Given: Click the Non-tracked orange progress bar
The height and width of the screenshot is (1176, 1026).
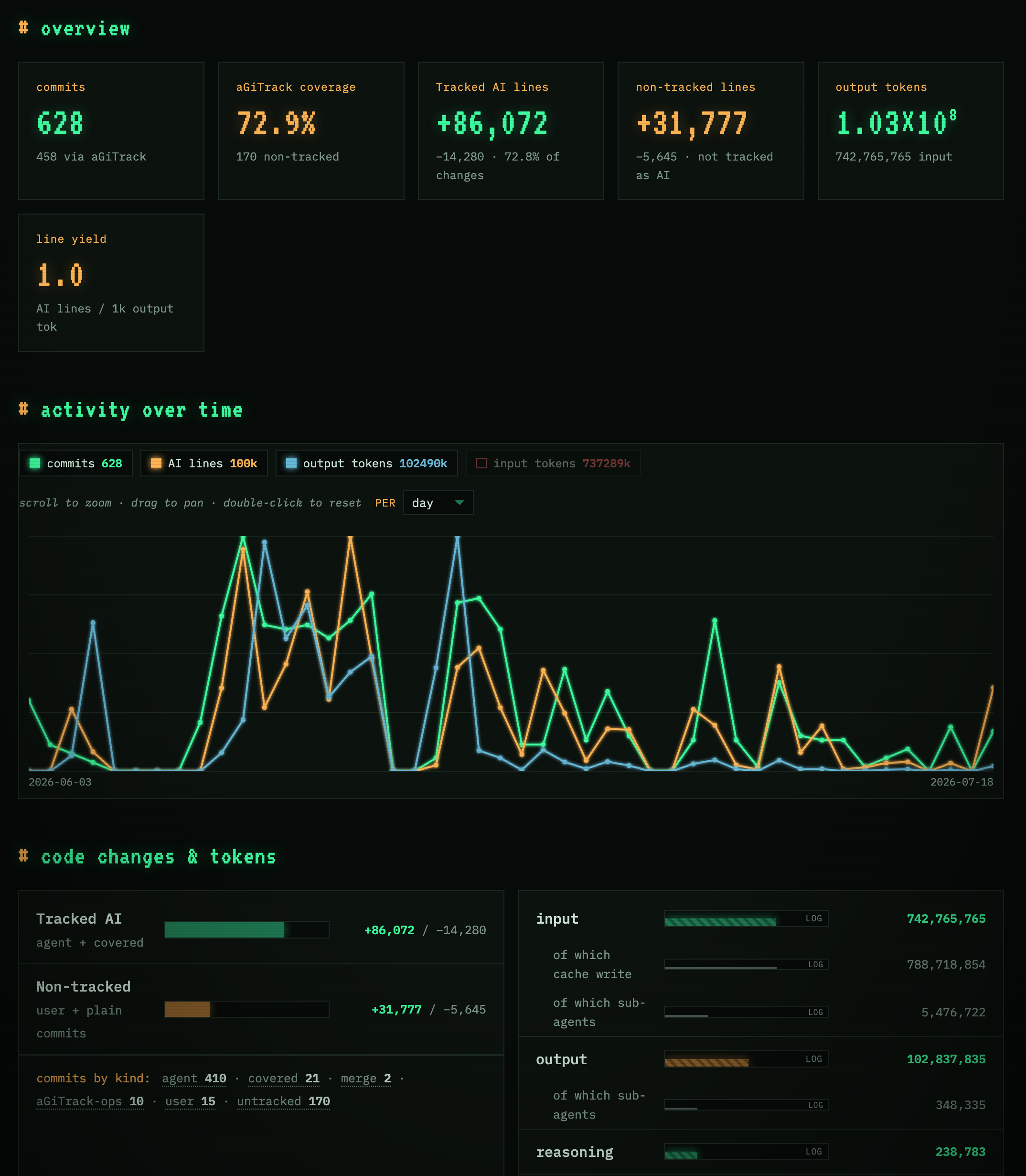Looking at the screenshot, I should coord(247,1009).
